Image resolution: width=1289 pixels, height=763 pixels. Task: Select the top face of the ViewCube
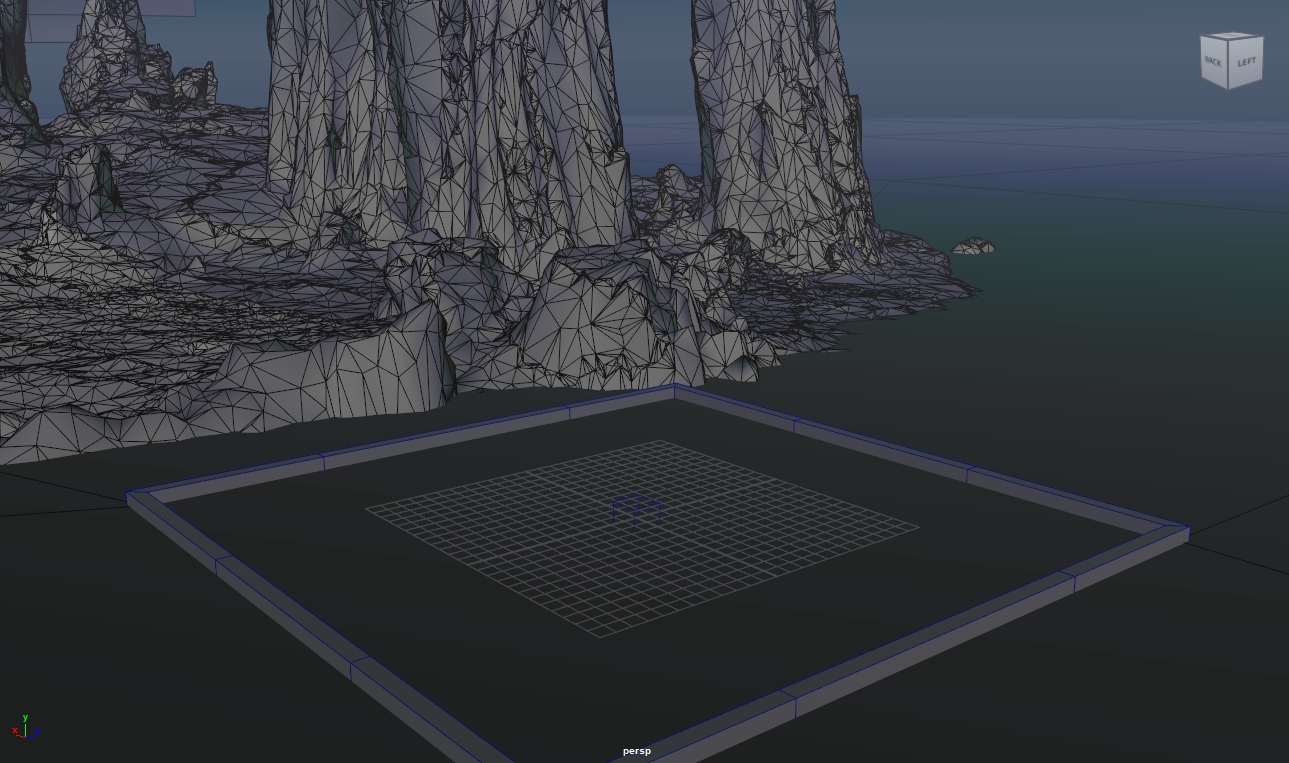(1231, 38)
